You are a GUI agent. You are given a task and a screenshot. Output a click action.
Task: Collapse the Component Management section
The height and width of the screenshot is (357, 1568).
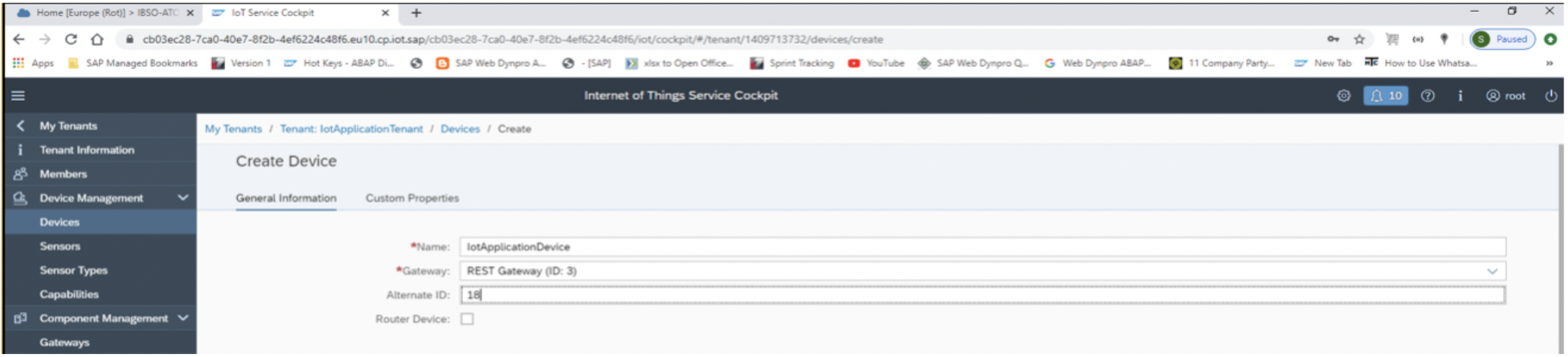pos(183,318)
